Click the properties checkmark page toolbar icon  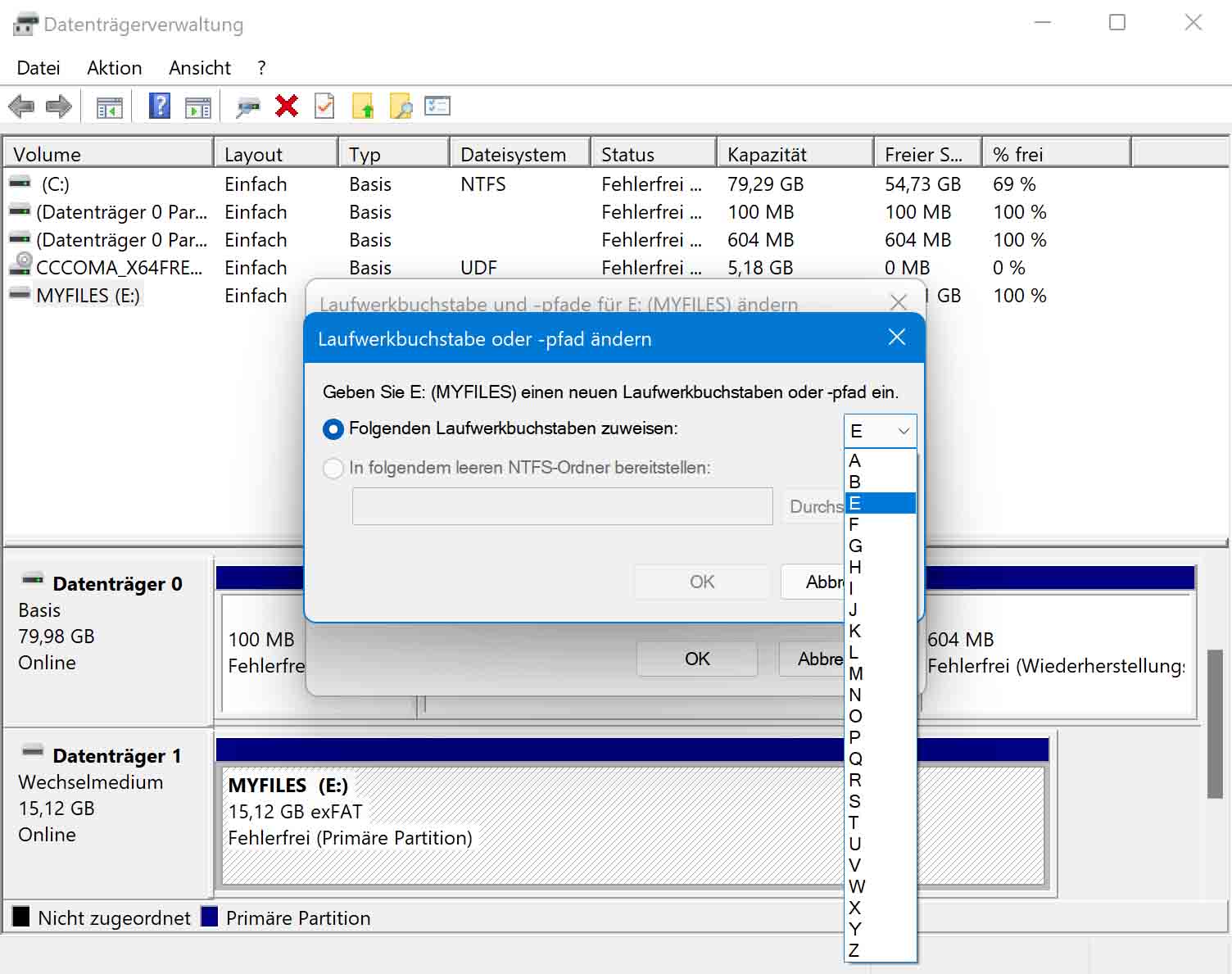(x=324, y=106)
